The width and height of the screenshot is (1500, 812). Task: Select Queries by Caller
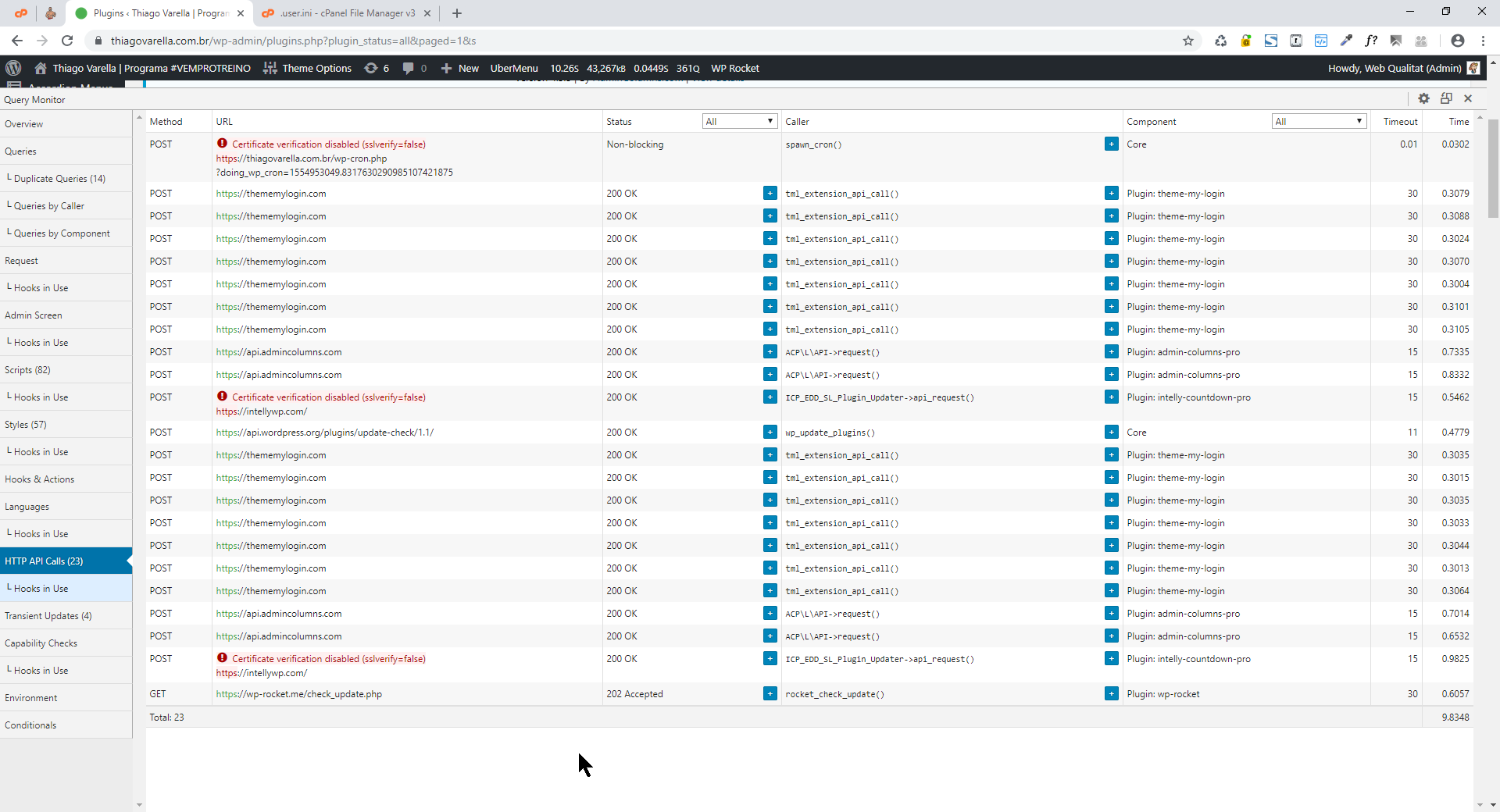(66, 206)
